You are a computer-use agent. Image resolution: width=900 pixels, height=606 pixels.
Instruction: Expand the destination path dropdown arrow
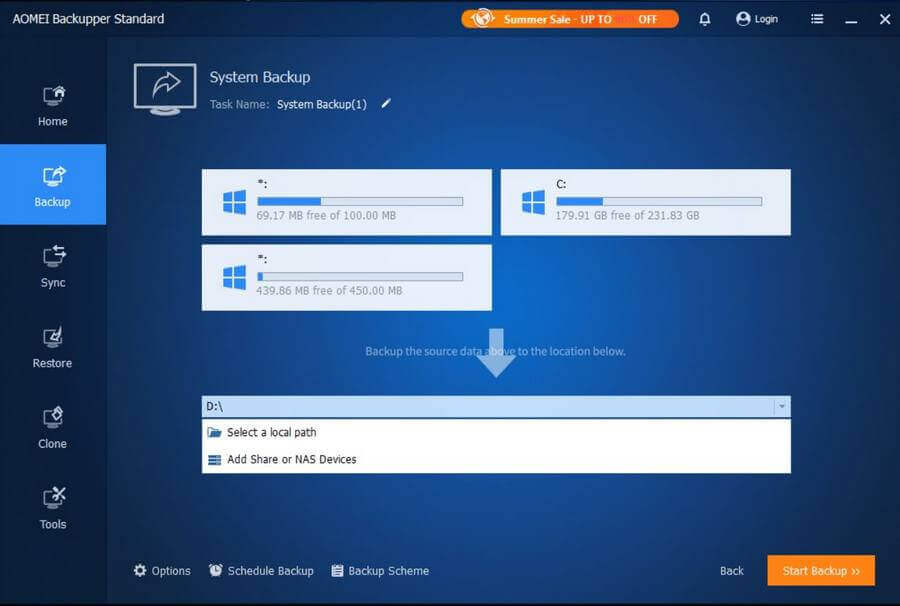tap(782, 406)
